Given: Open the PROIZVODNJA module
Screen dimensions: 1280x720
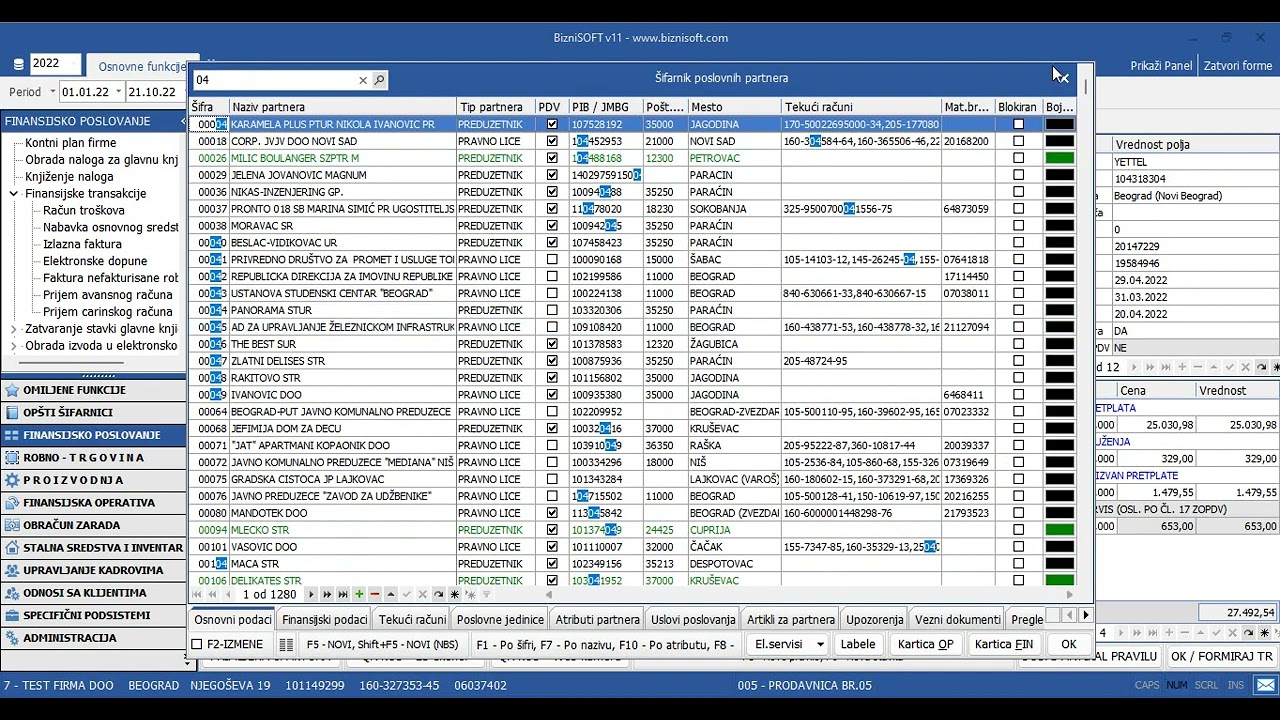Looking at the screenshot, I should click(x=93, y=480).
